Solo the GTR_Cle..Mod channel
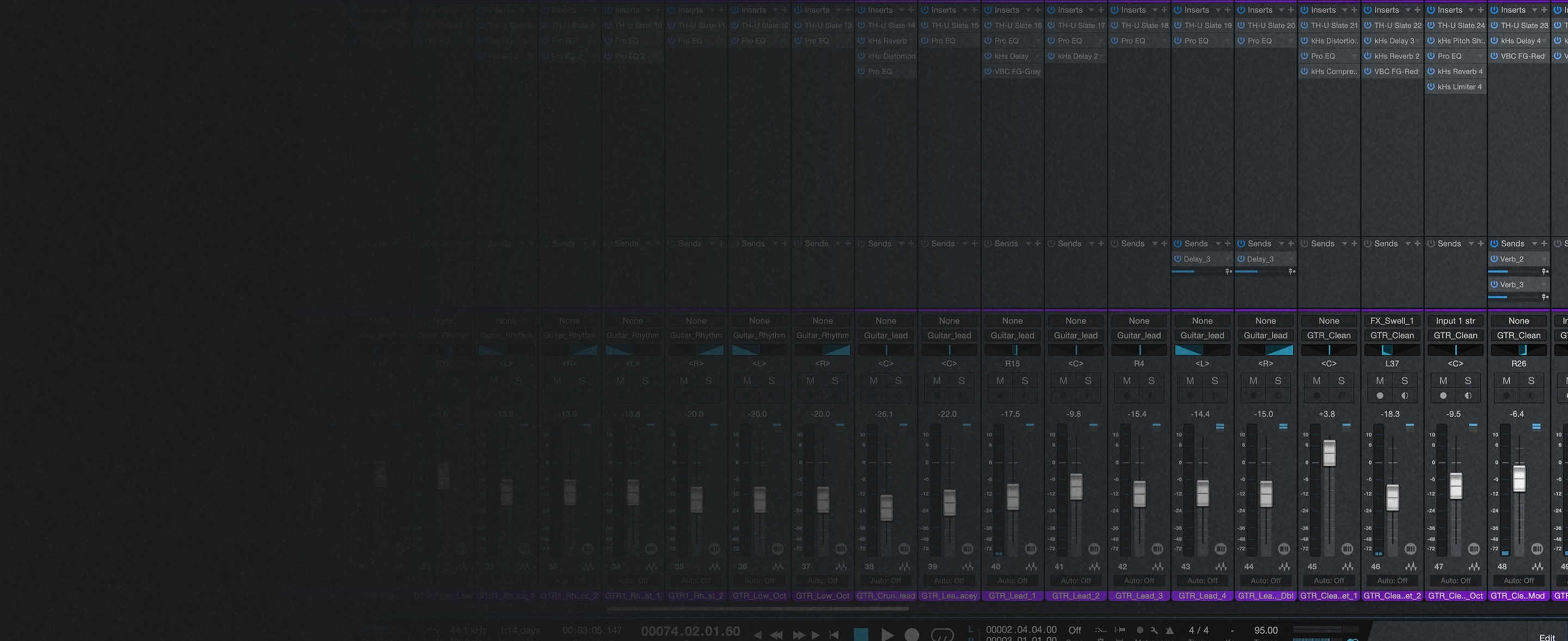The image size is (1568, 641). tap(1530, 381)
